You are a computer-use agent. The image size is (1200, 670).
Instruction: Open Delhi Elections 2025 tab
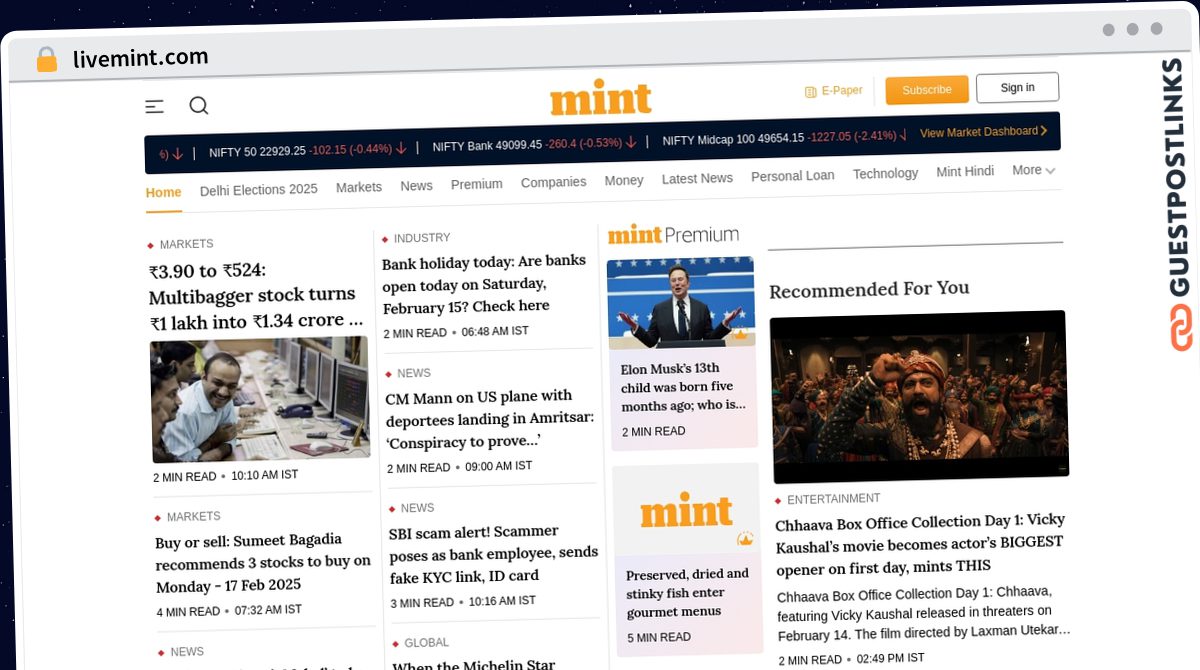pyautogui.click(x=259, y=189)
